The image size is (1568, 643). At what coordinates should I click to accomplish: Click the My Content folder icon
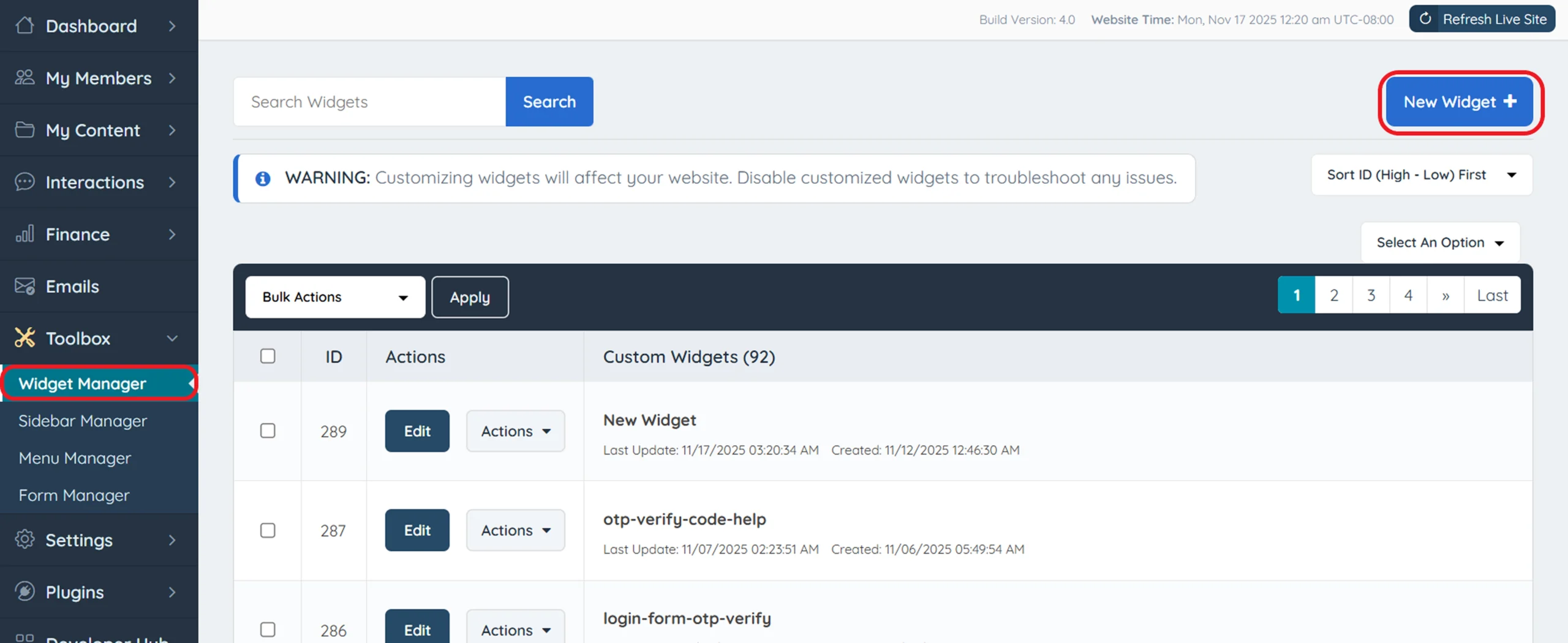(x=24, y=130)
